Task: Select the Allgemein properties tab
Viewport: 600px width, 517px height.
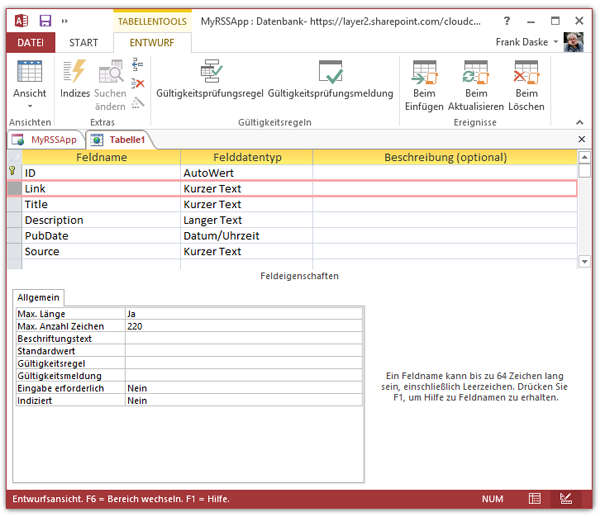Action: pos(39,297)
